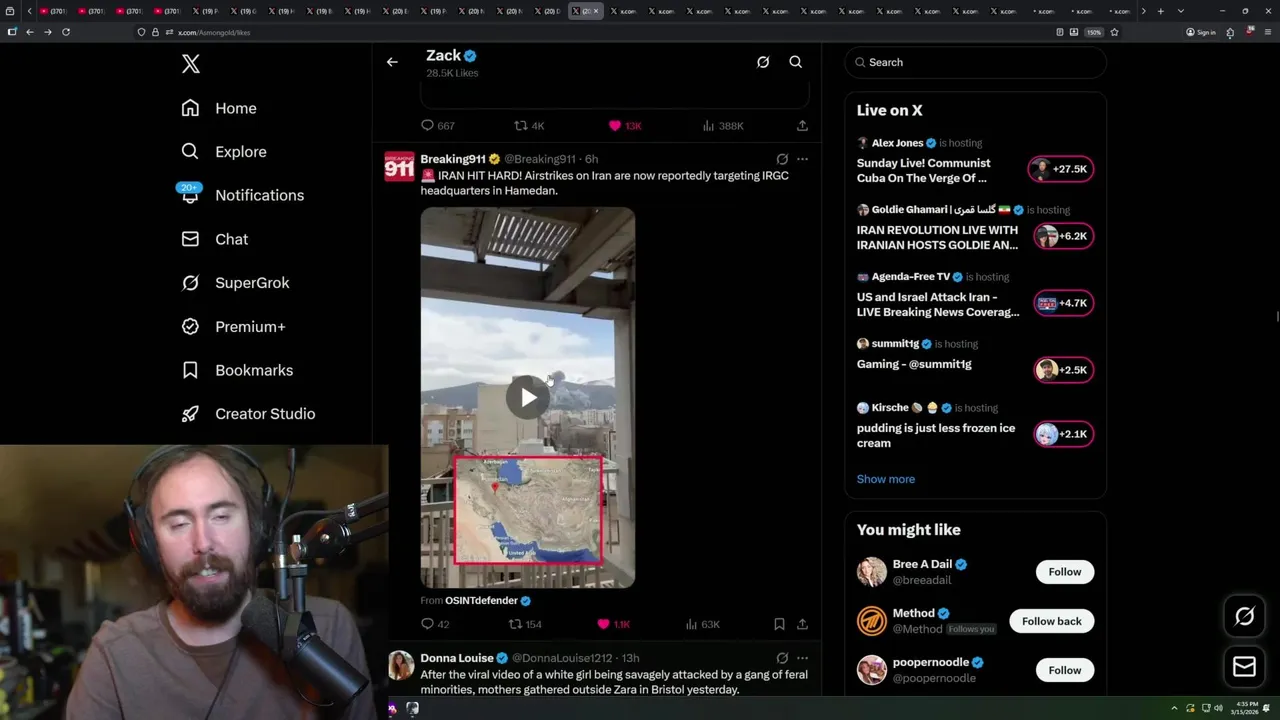
Task: Open the floating messages button
Action: (x=1245, y=666)
